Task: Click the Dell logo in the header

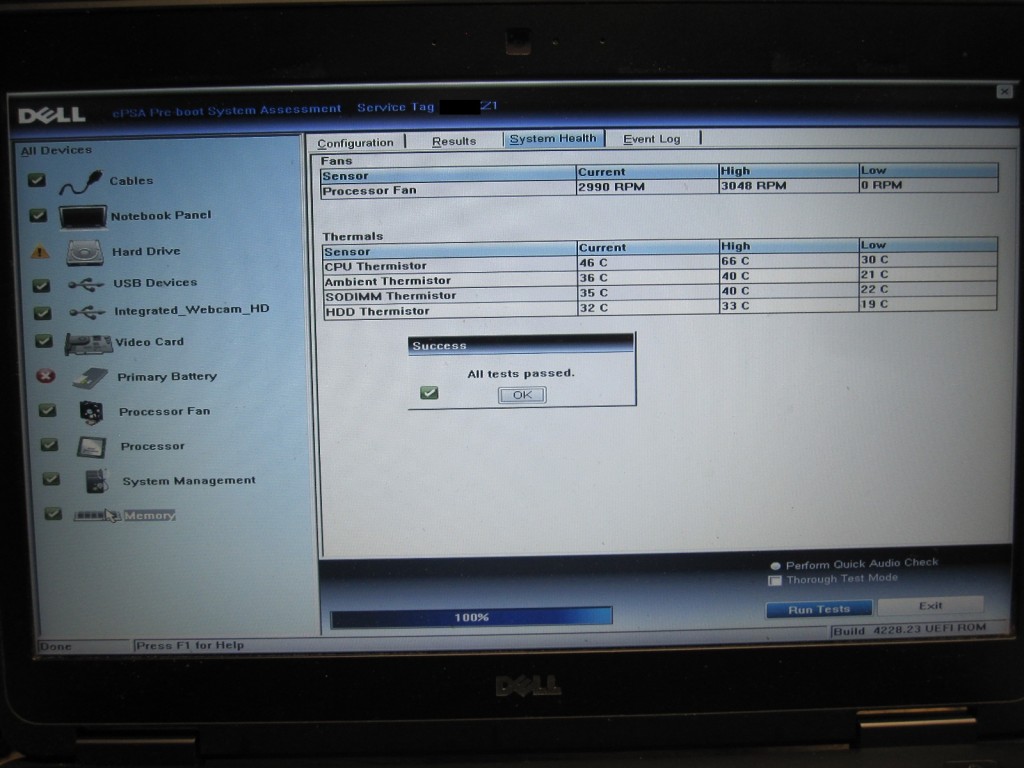Action: click(x=52, y=116)
